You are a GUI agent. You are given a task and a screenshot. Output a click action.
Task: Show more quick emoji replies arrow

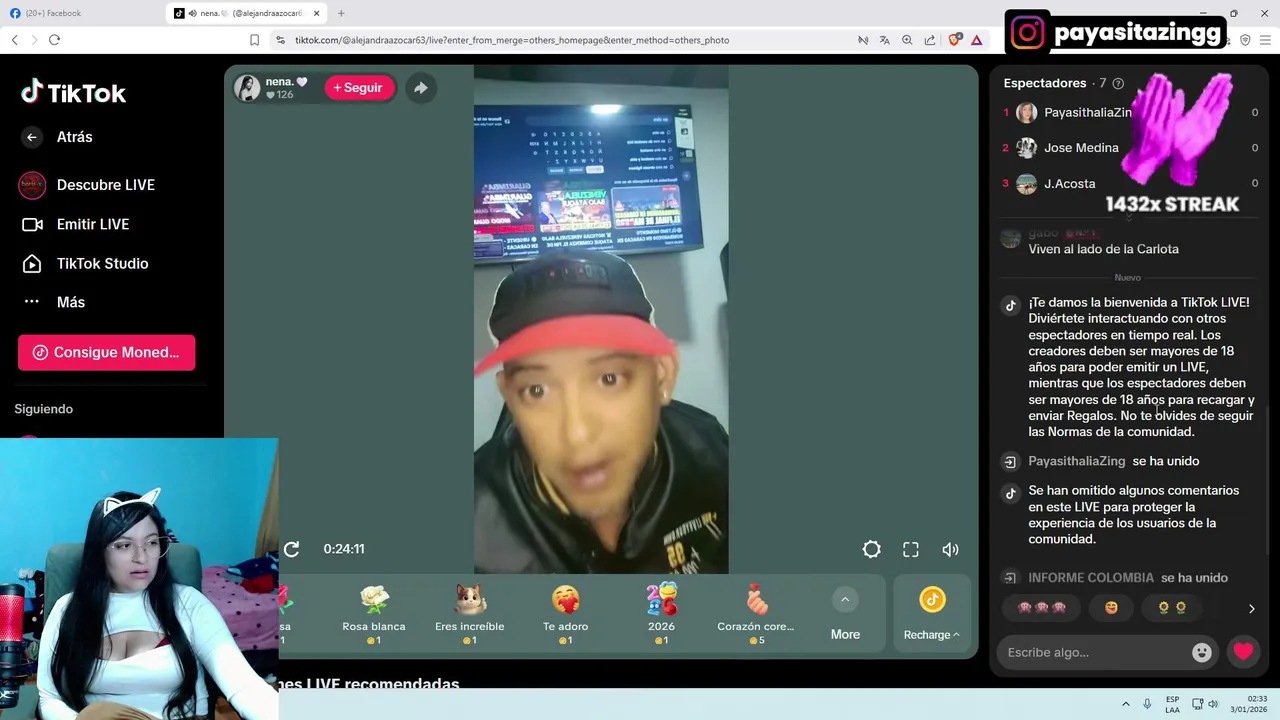point(1251,608)
